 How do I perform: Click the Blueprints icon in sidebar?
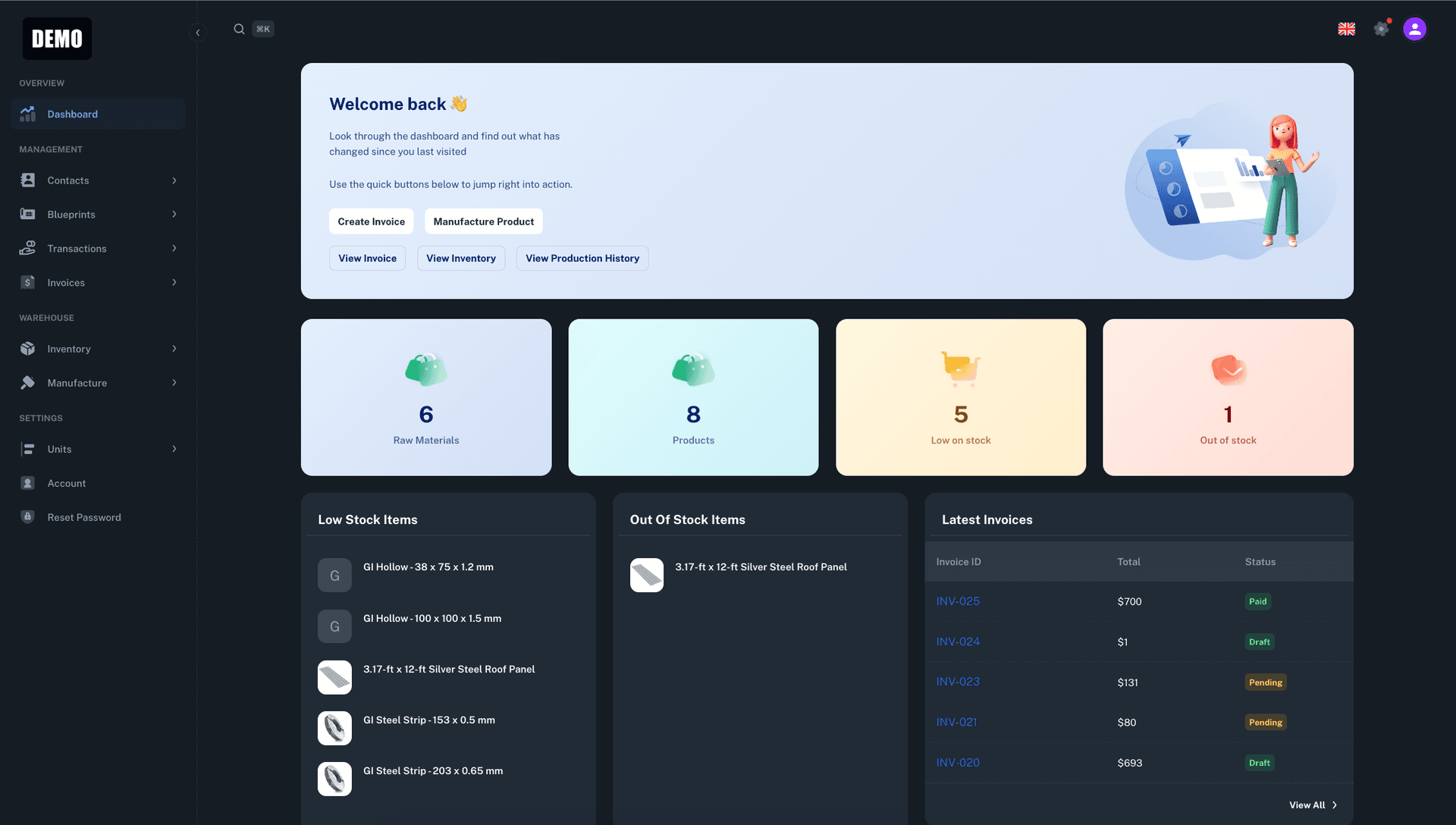tap(27, 215)
